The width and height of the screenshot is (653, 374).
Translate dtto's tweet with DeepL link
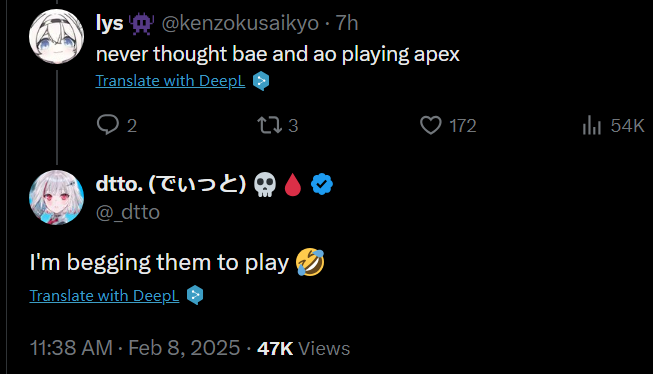(104, 296)
